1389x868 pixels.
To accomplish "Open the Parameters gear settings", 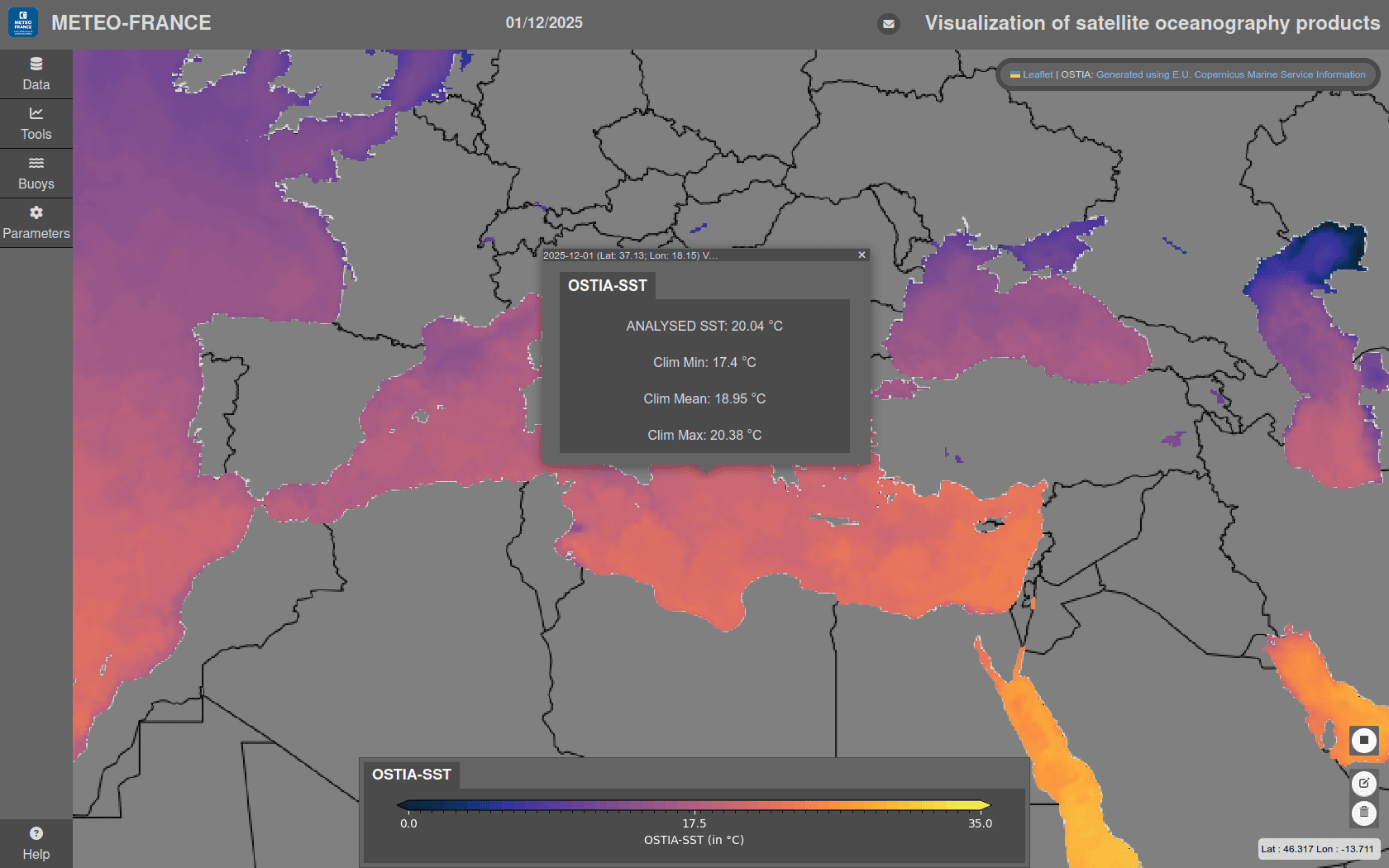I will [36, 223].
